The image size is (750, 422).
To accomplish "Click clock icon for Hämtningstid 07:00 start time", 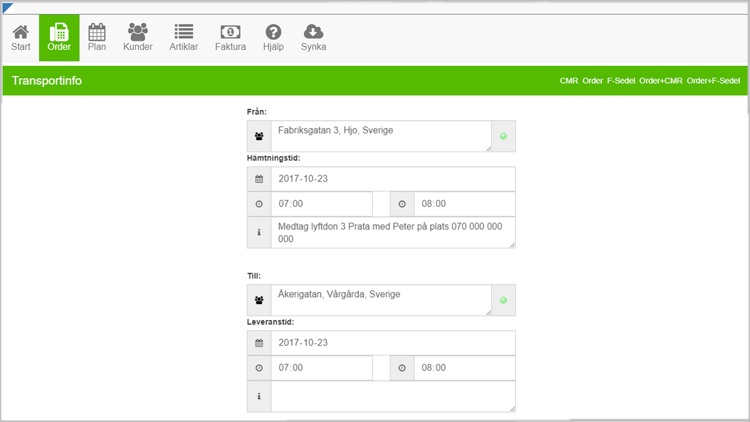I will (259, 204).
